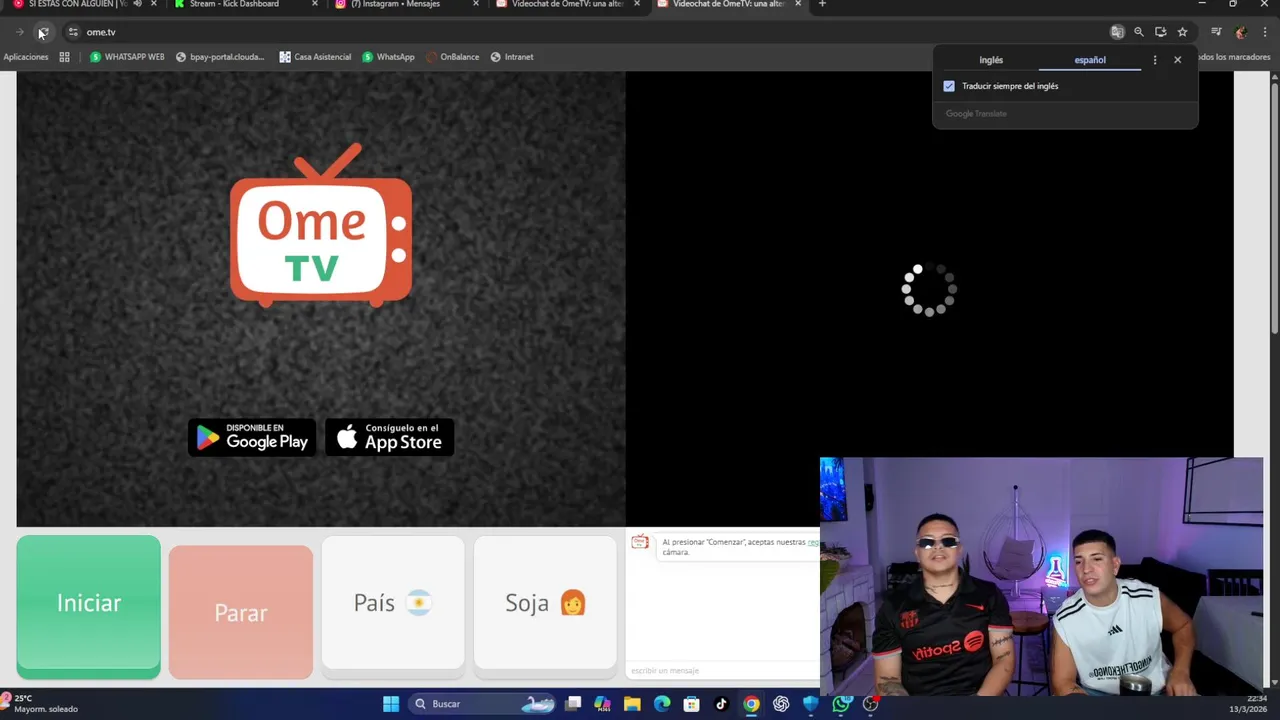
Task: Click the Chrome icon in the taskbar
Action: click(x=751, y=704)
